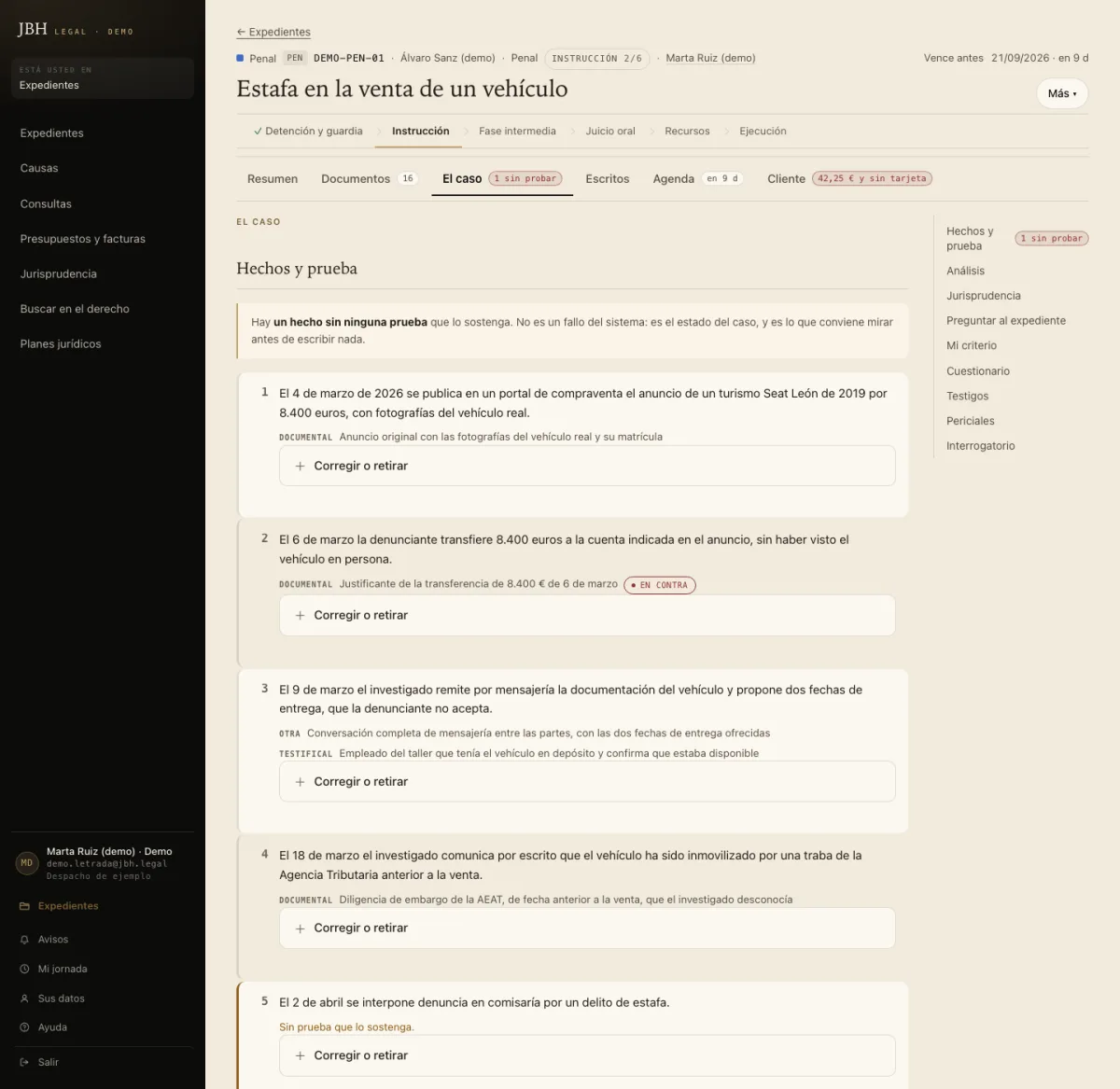Open the Más dropdown menu

point(1062,93)
